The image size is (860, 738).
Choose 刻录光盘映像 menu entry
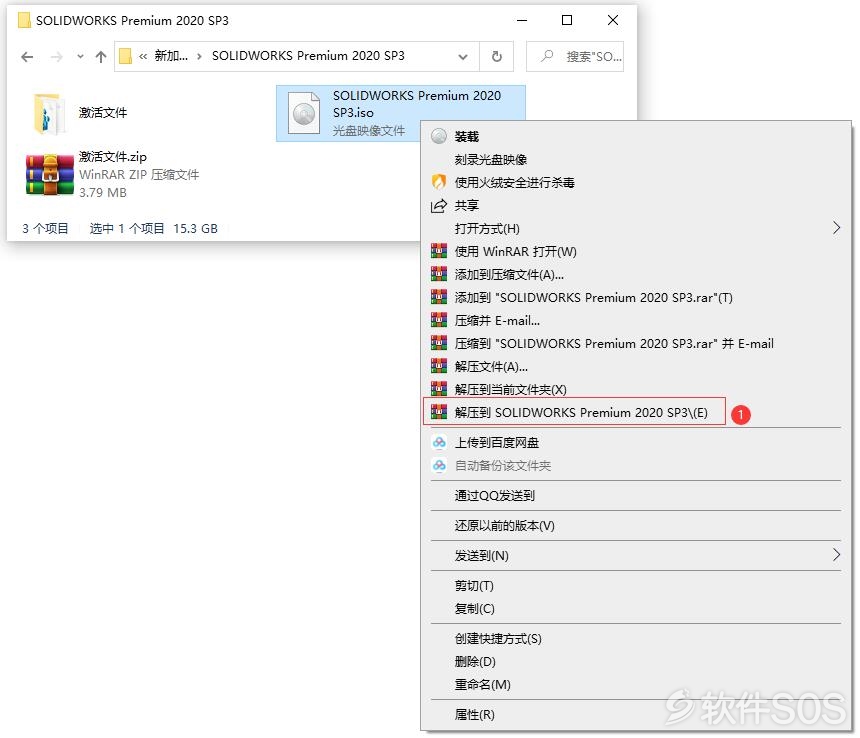point(636,160)
